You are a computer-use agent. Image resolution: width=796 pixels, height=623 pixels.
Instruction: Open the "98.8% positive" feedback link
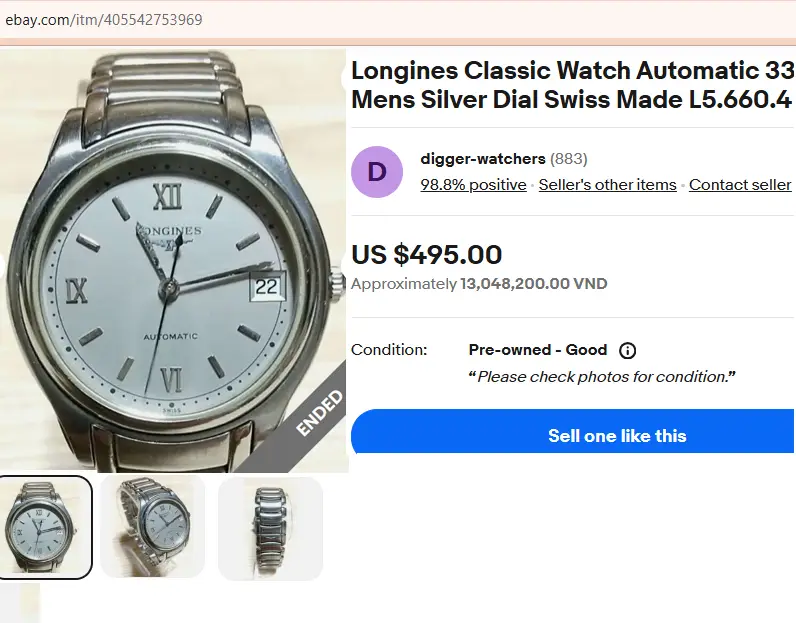[x=473, y=185]
